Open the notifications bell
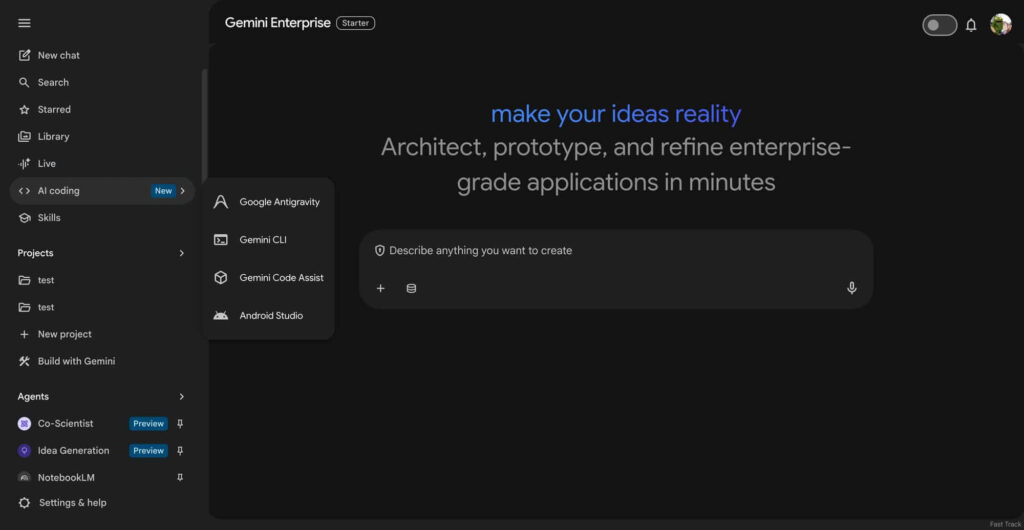This screenshot has height=530, width=1024. click(971, 25)
